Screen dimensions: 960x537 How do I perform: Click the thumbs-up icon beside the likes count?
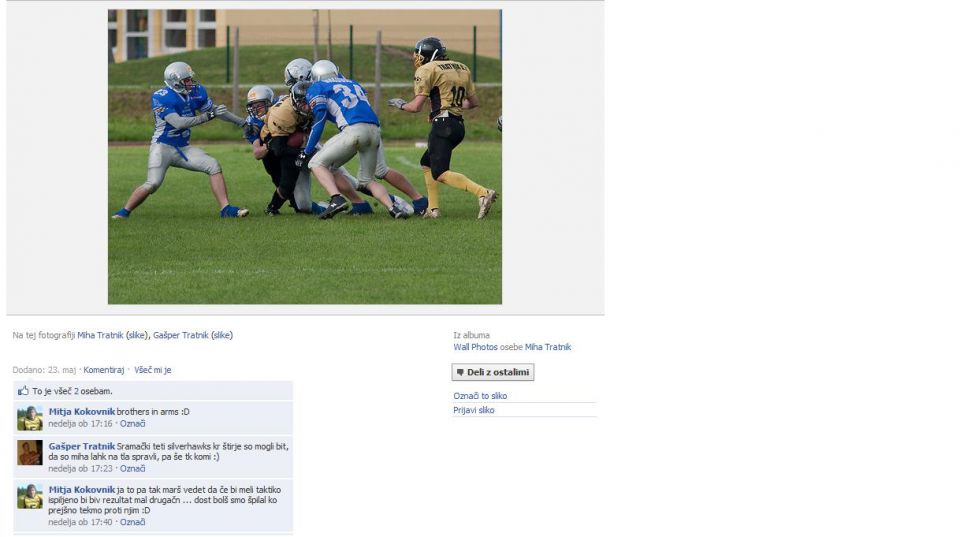coord(23,391)
